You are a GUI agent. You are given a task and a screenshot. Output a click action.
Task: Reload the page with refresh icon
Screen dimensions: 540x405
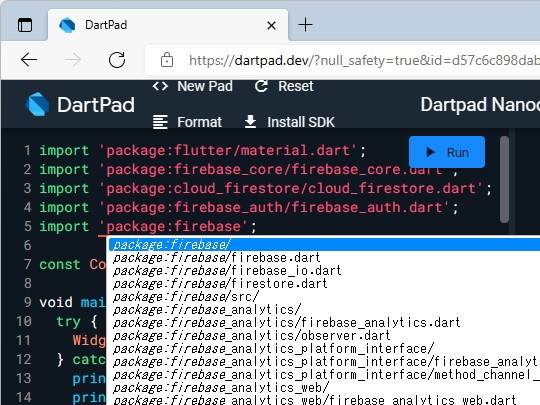click(117, 60)
